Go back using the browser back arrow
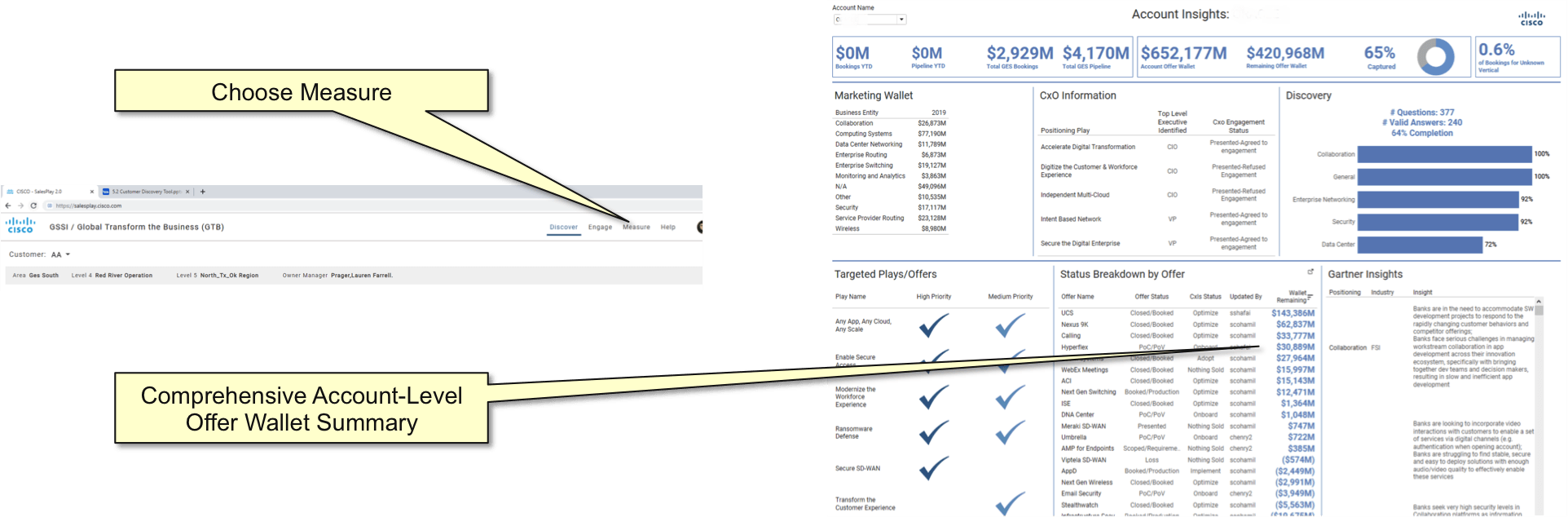The height and width of the screenshot is (517, 1568). click(x=8, y=205)
